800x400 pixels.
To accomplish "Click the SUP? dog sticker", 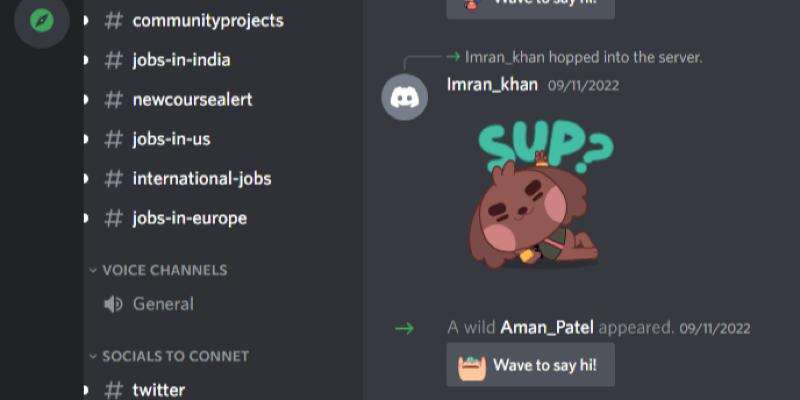I will point(541,194).
